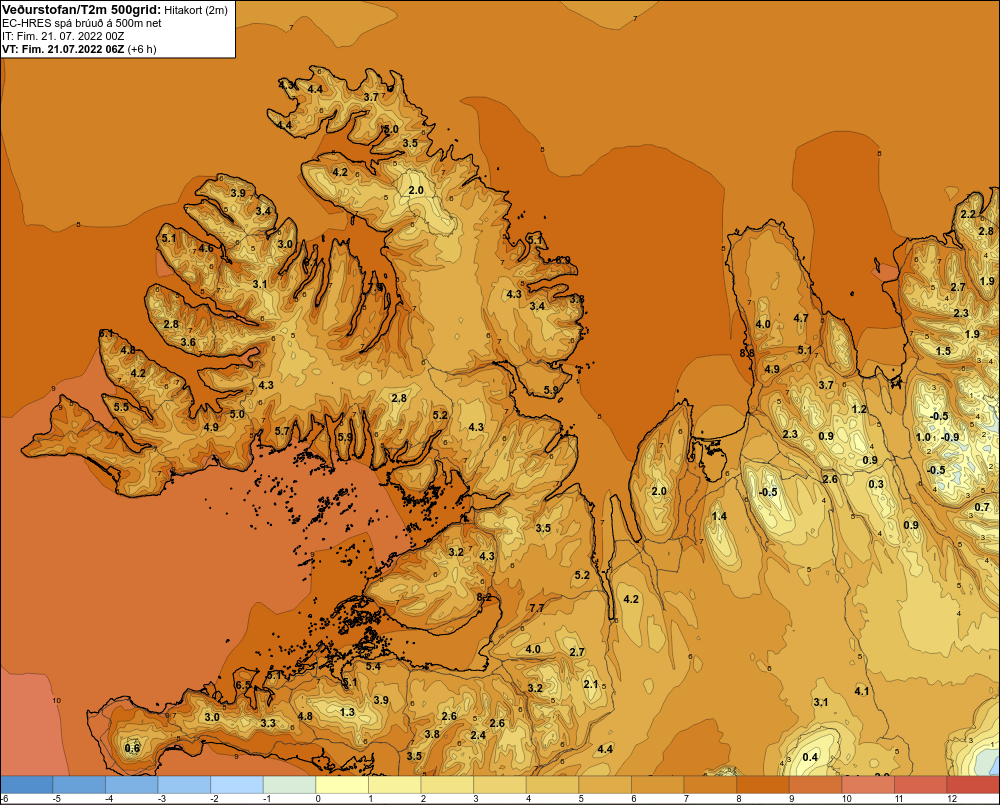This screenshot has width=1000, height=805.
Task: Click the '-0.9' temperature value
Action: tap(950, 437)
